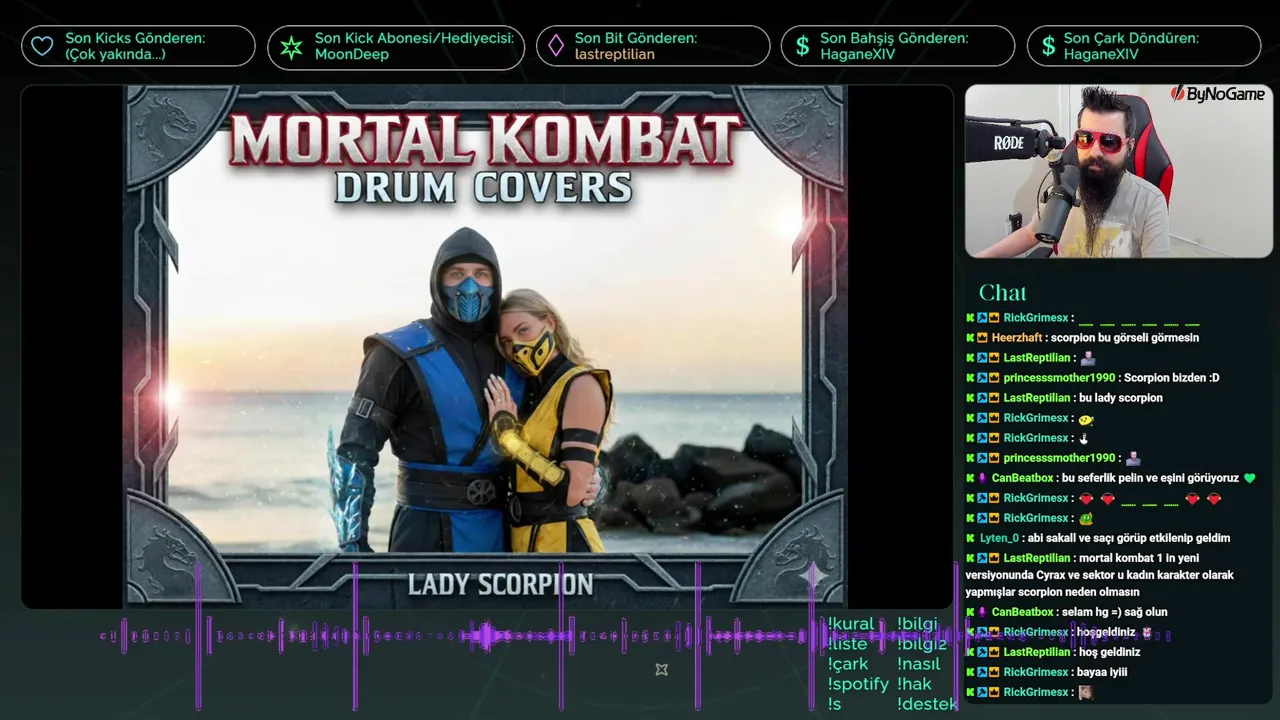Image resolution: width=1280 pixels, height=720 pixels.
Task: Click the !bilgi2 command text
Action: (x=922, y=644)
